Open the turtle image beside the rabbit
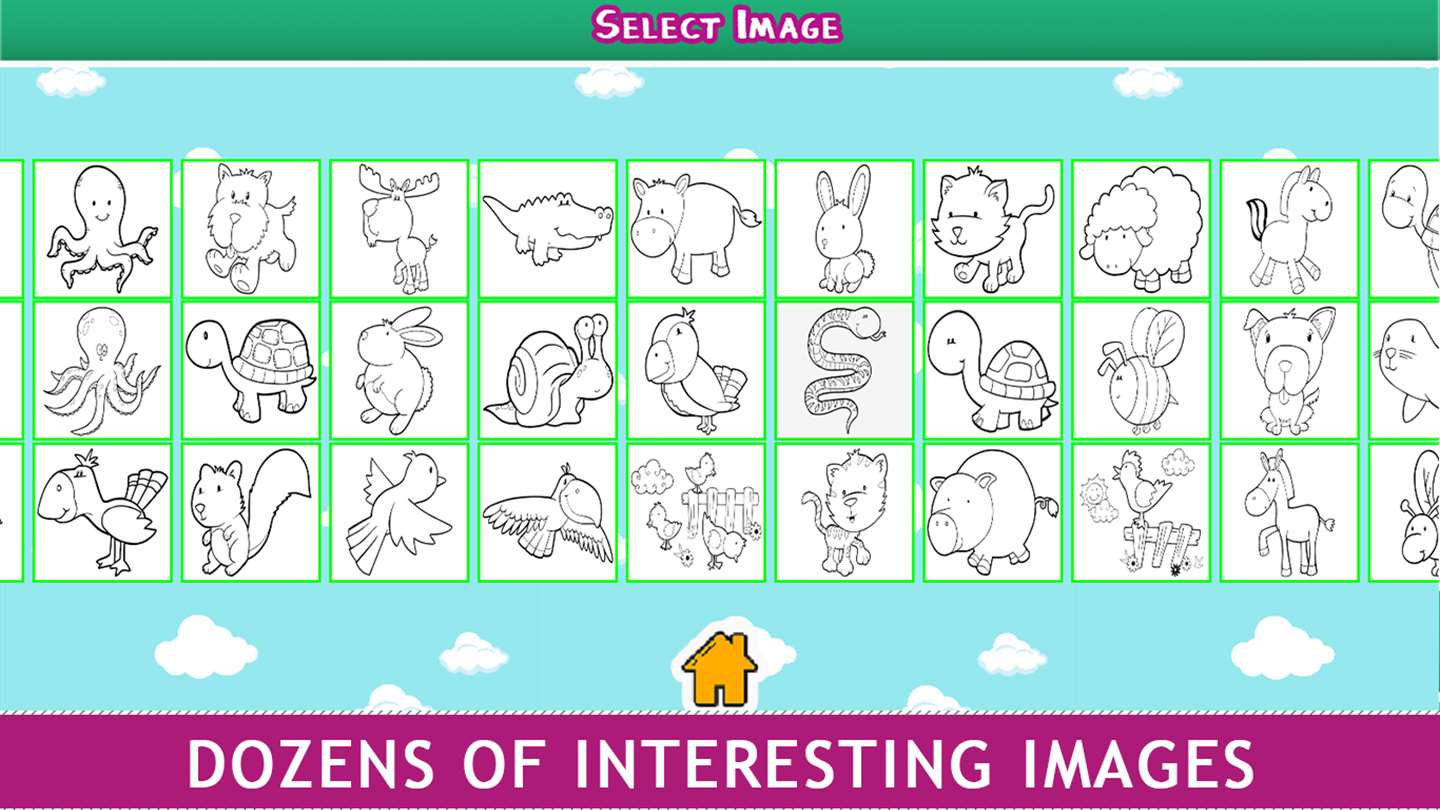 pyautogui.click(x=251, y=371)
